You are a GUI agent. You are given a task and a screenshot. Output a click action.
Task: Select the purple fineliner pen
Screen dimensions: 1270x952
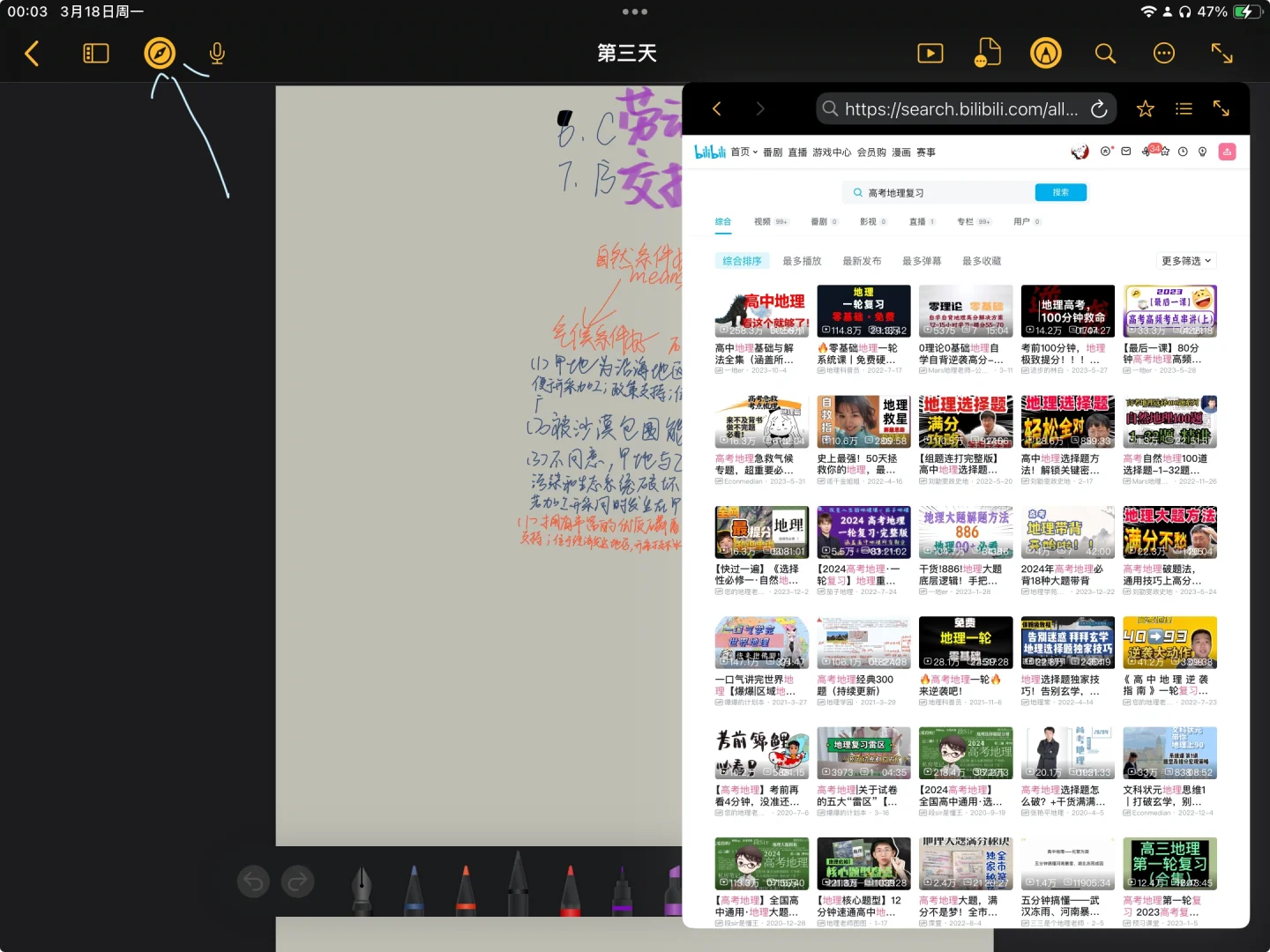click(x=623, y=890)
